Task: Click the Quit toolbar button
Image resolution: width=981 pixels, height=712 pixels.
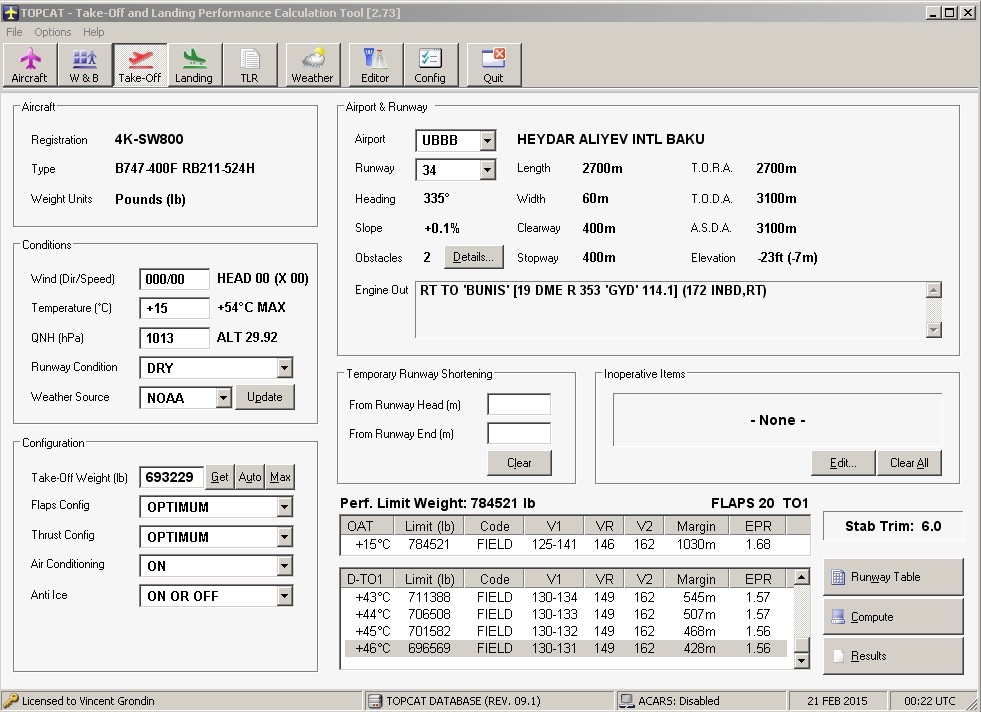Action: click(x=493, y=64)
